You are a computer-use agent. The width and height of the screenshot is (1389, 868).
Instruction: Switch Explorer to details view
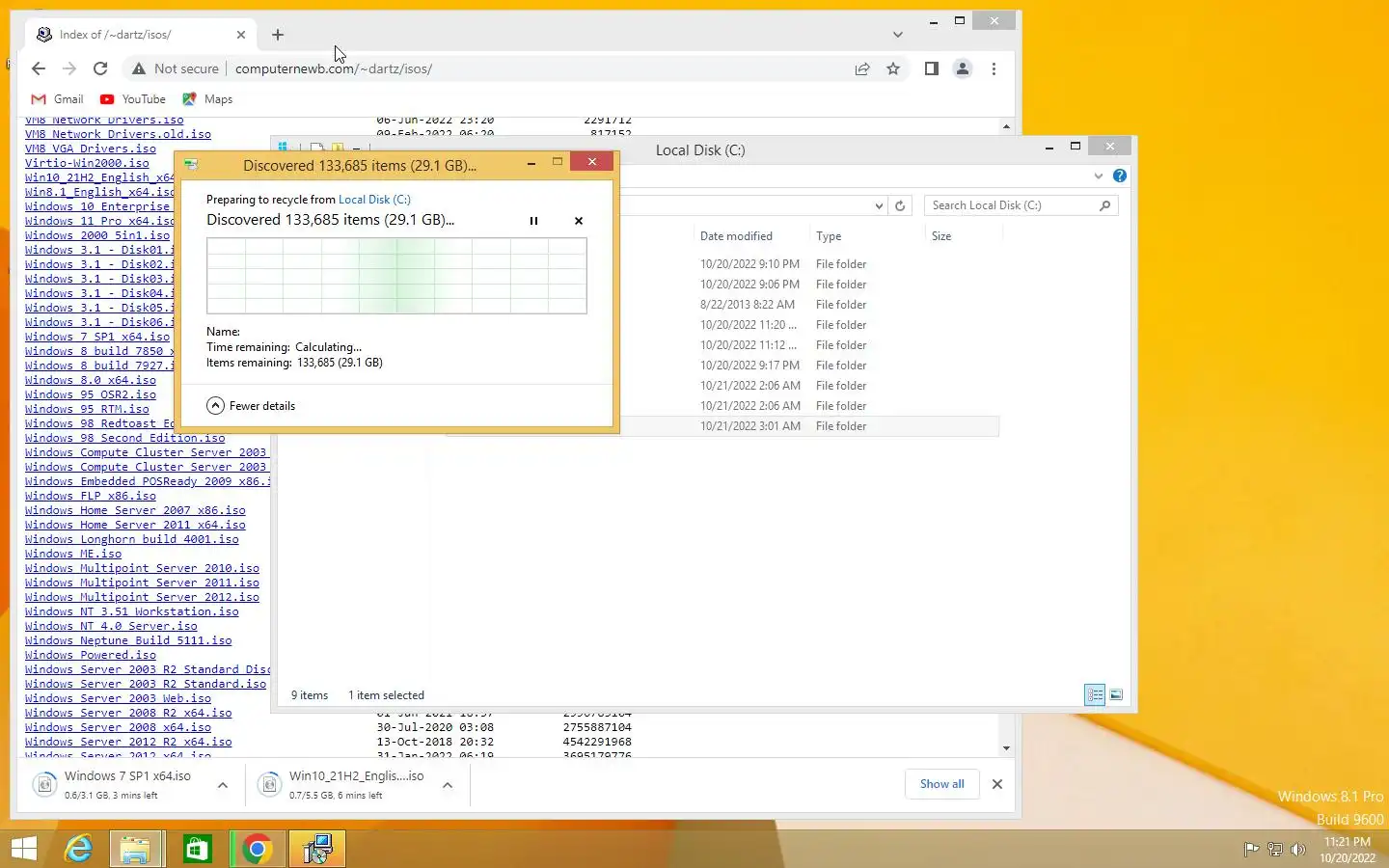click(1095, 694)
